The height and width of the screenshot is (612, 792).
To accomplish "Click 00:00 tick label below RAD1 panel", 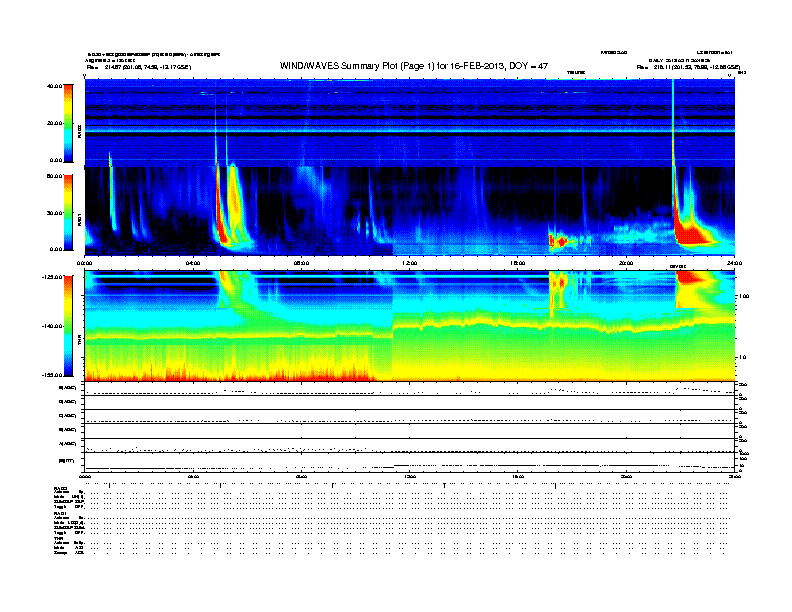I will click(x=84, y=263).
